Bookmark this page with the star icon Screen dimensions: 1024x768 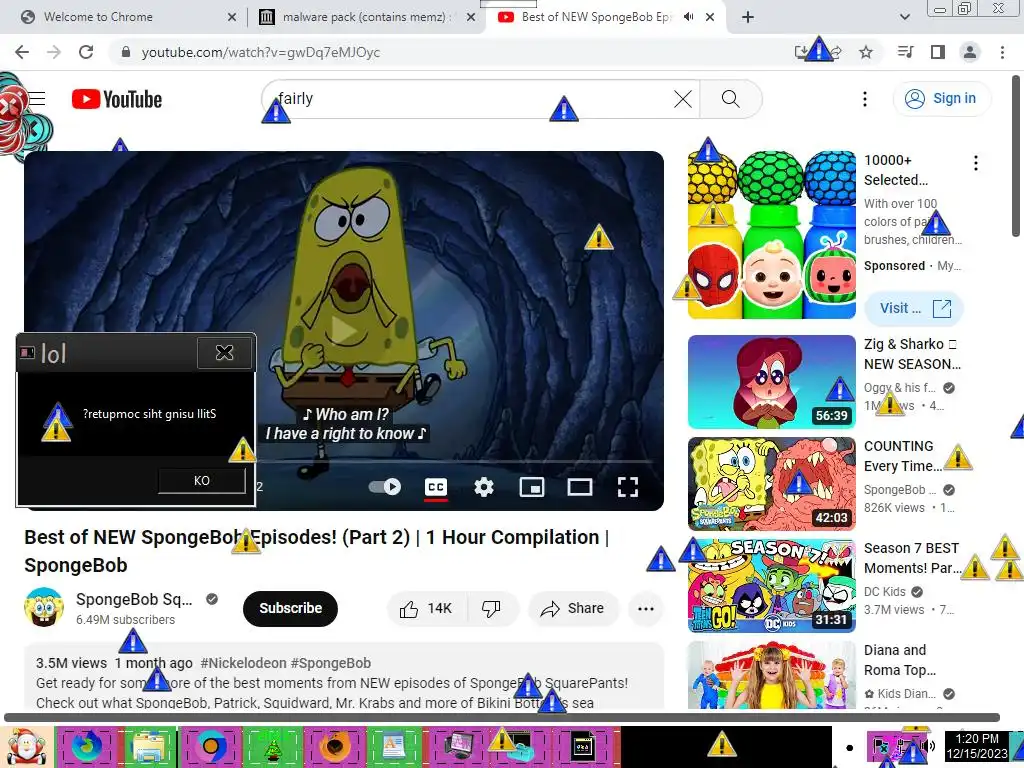click(866, 52)
